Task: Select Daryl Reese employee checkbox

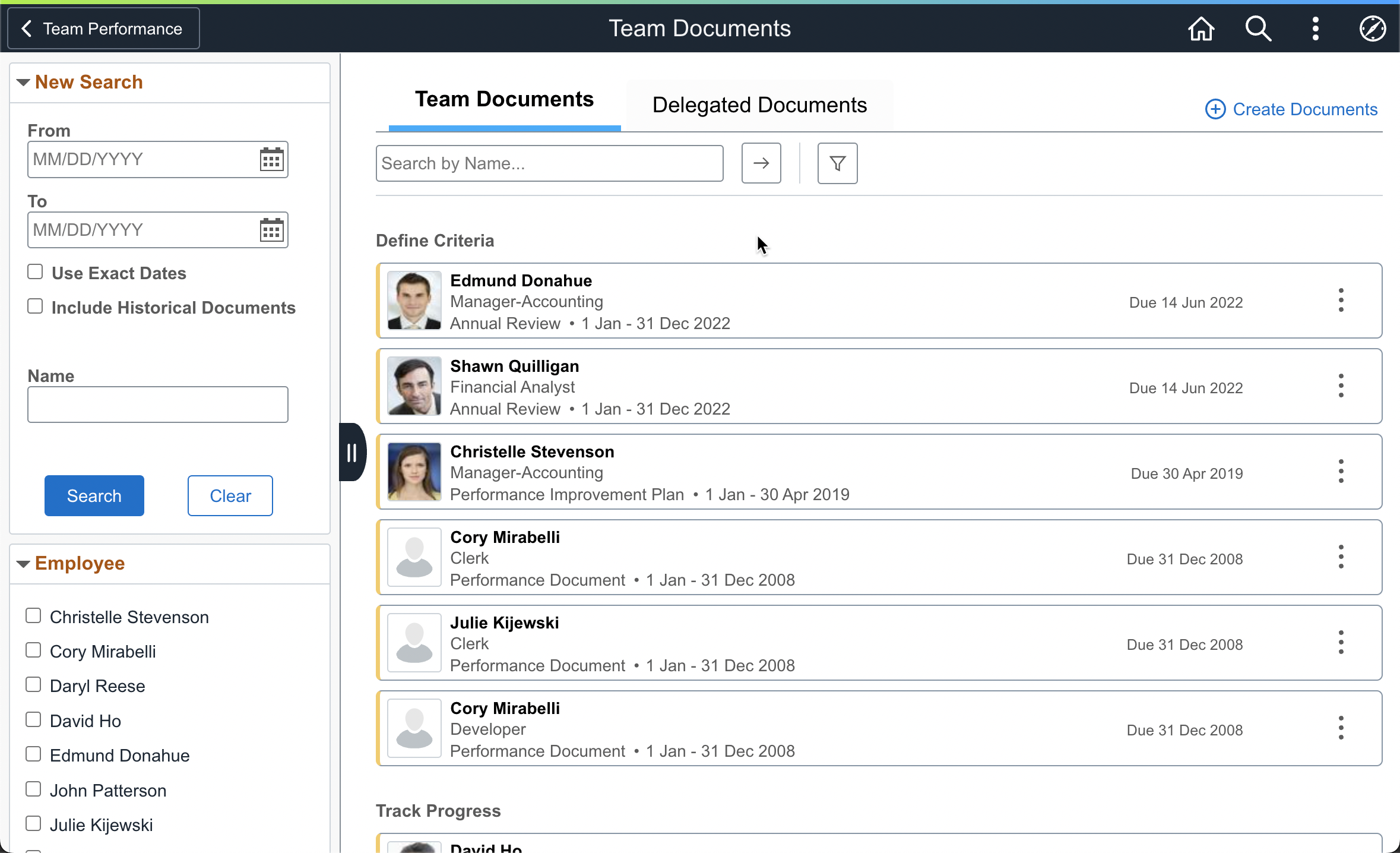Action: [x=33, y=685]
